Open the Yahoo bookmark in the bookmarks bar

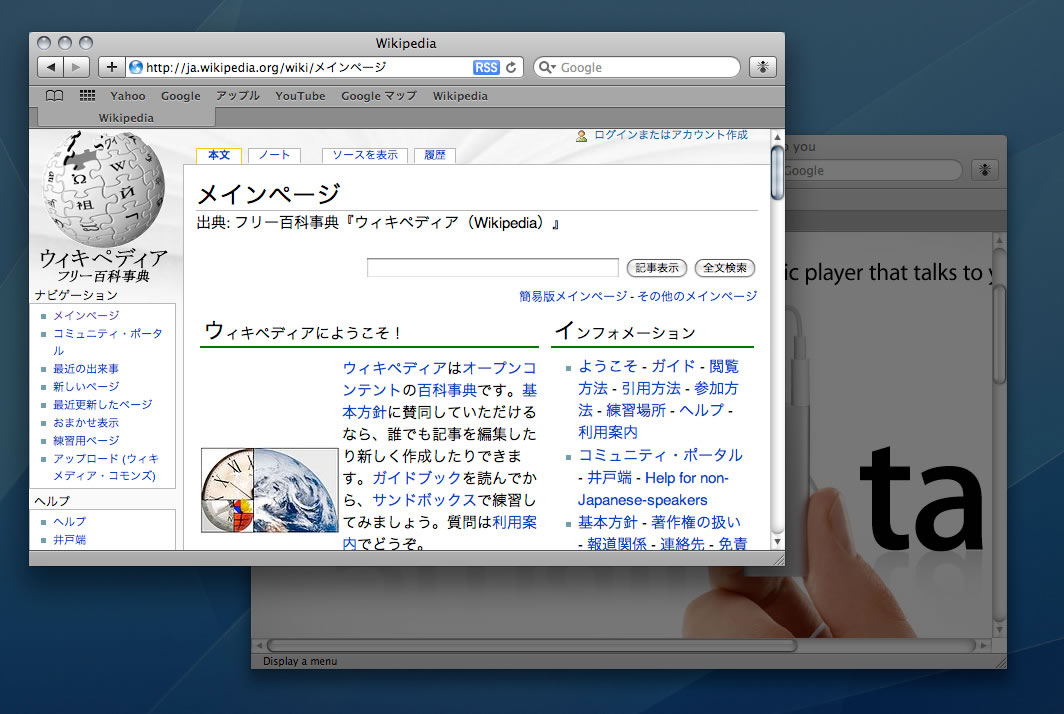(128, 96)
